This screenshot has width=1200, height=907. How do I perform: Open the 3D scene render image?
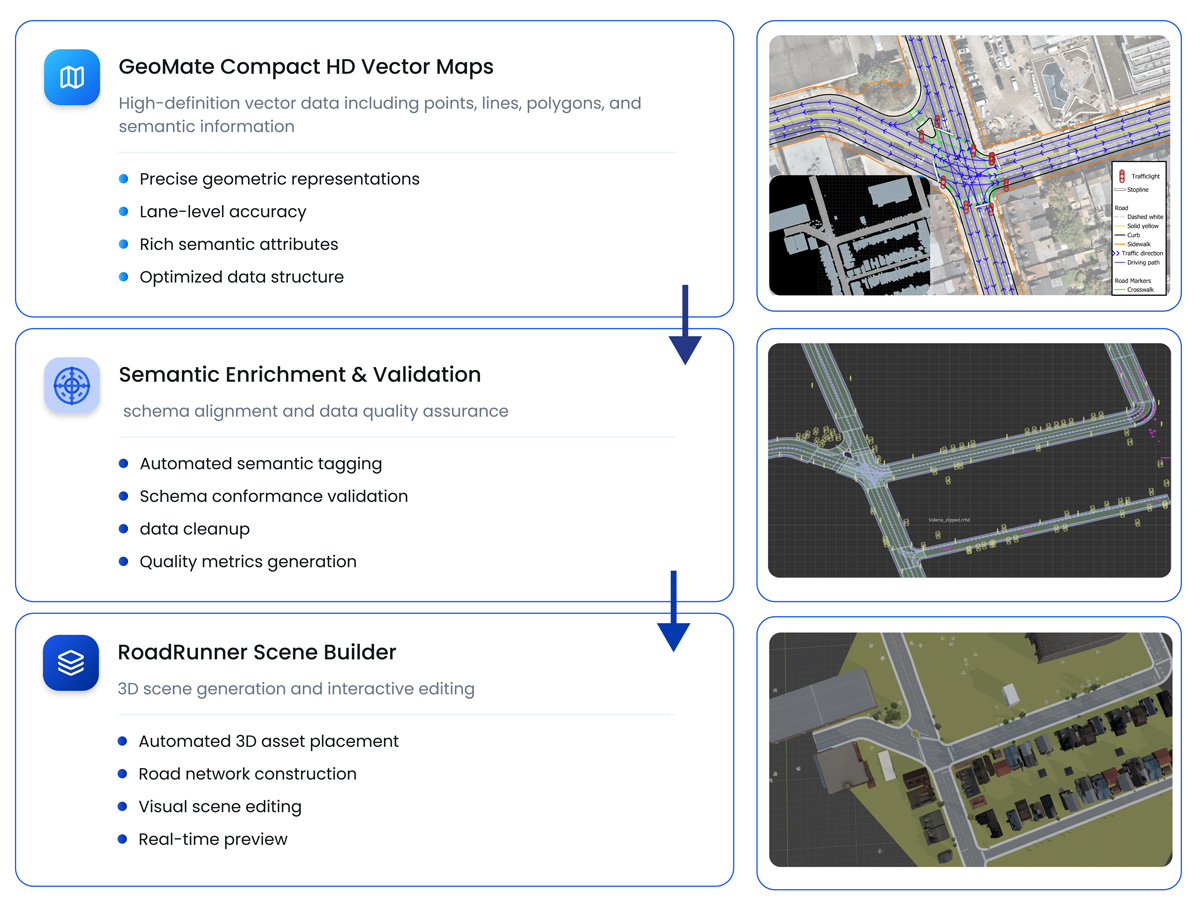[x=969, y=749]
